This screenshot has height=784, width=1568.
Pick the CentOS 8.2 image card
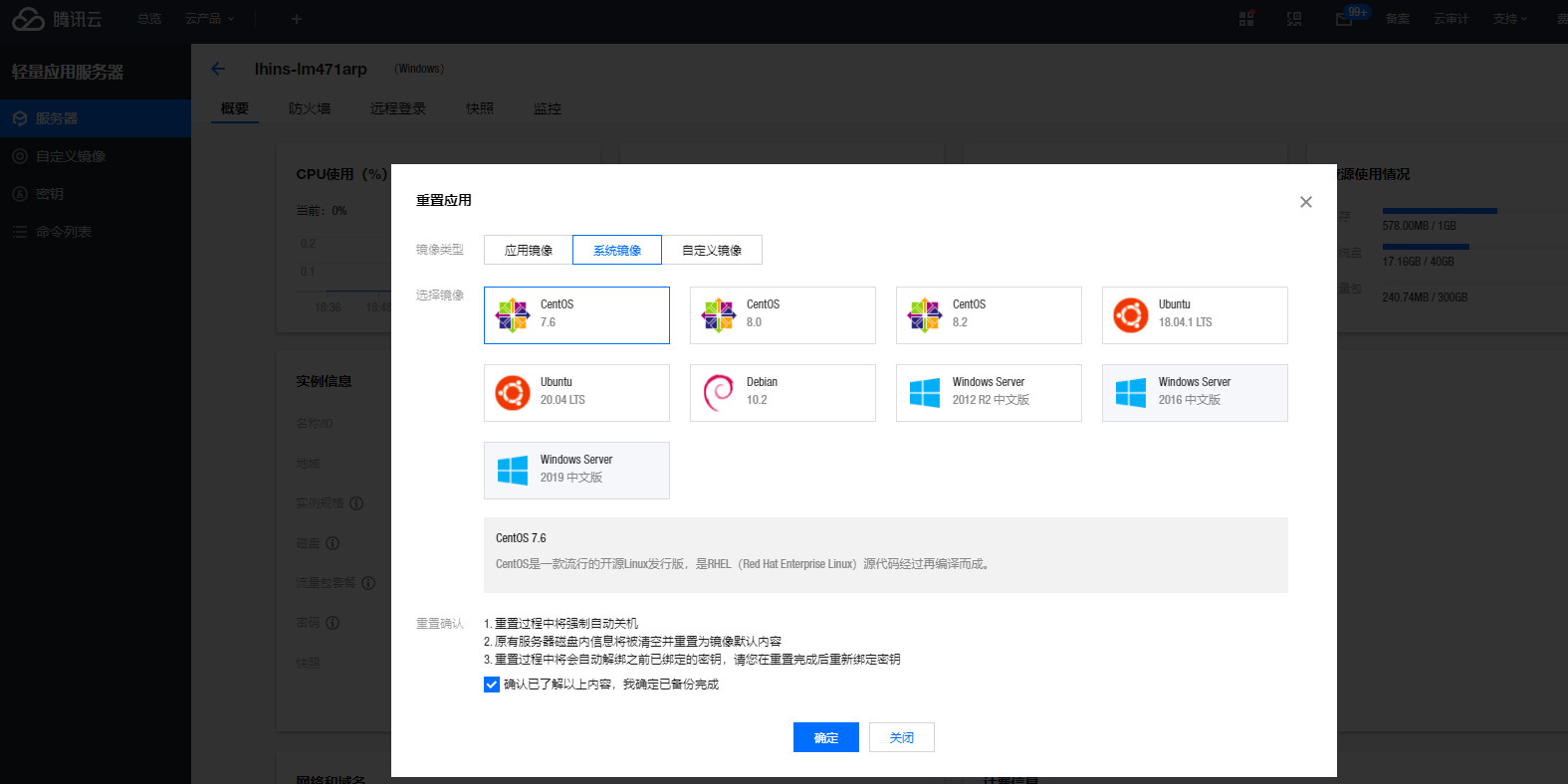(x=989, y=315)
